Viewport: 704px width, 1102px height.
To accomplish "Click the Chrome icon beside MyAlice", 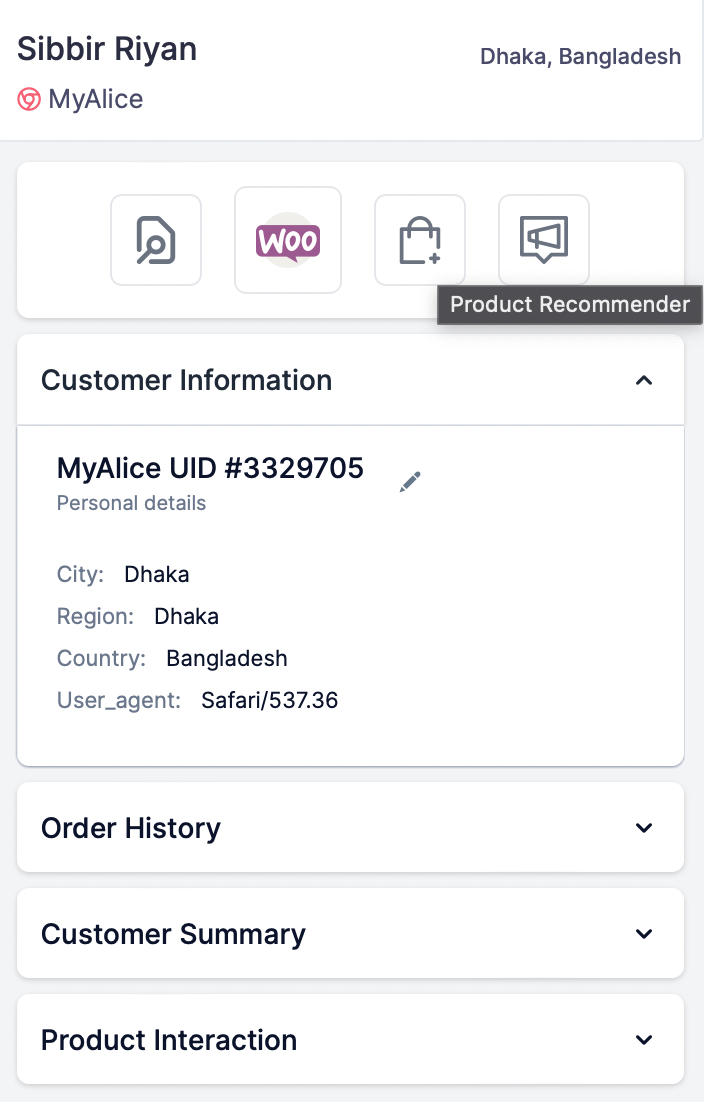I will point(29,100).
